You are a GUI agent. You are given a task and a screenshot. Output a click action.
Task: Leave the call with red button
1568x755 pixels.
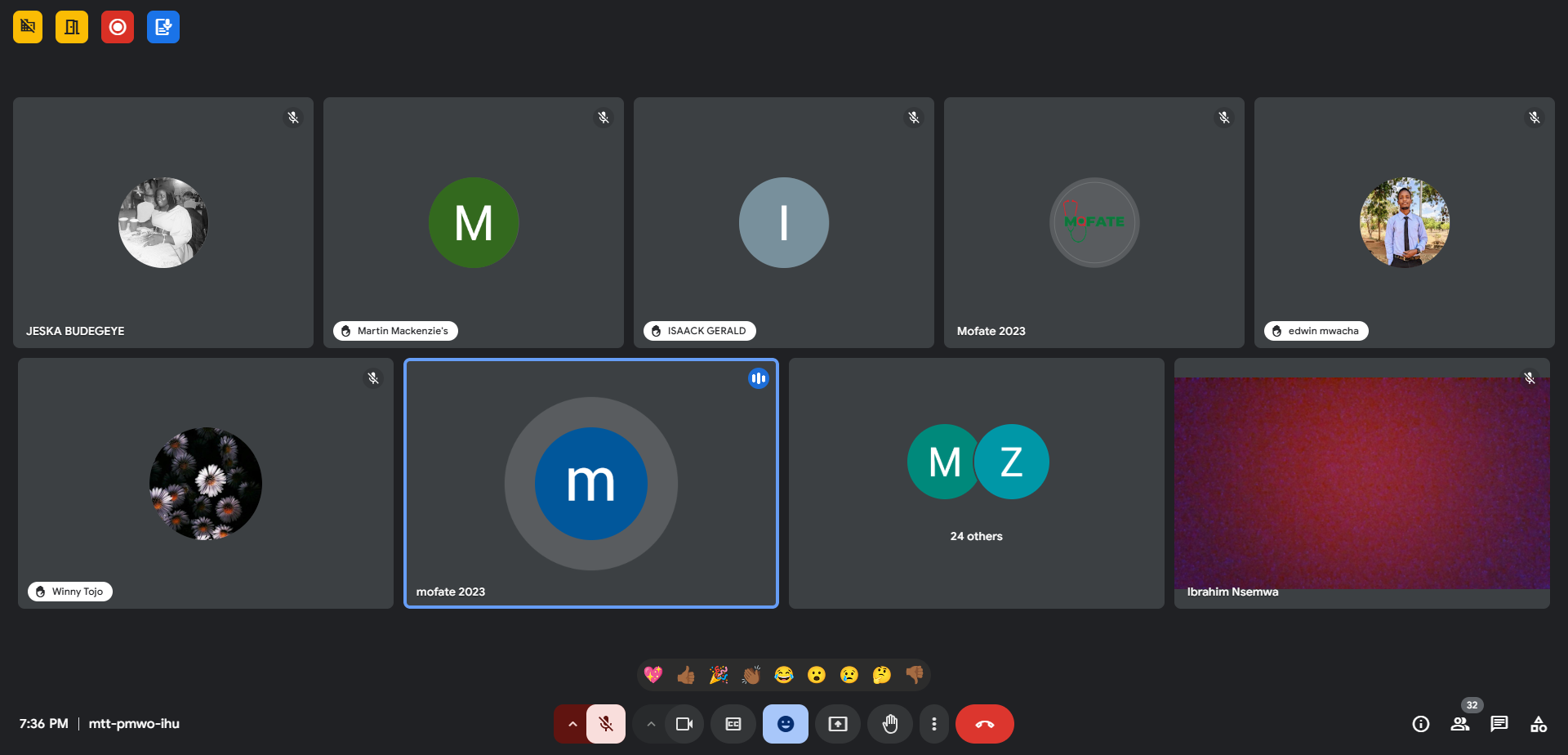(x=985, y=724)
